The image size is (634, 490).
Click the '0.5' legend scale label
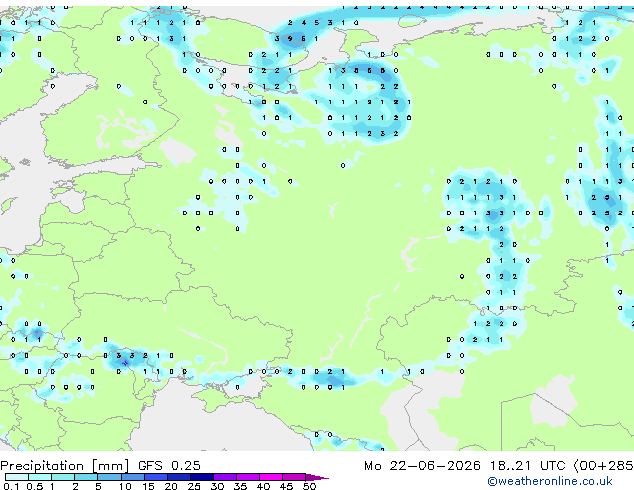[x=35, y=486]
